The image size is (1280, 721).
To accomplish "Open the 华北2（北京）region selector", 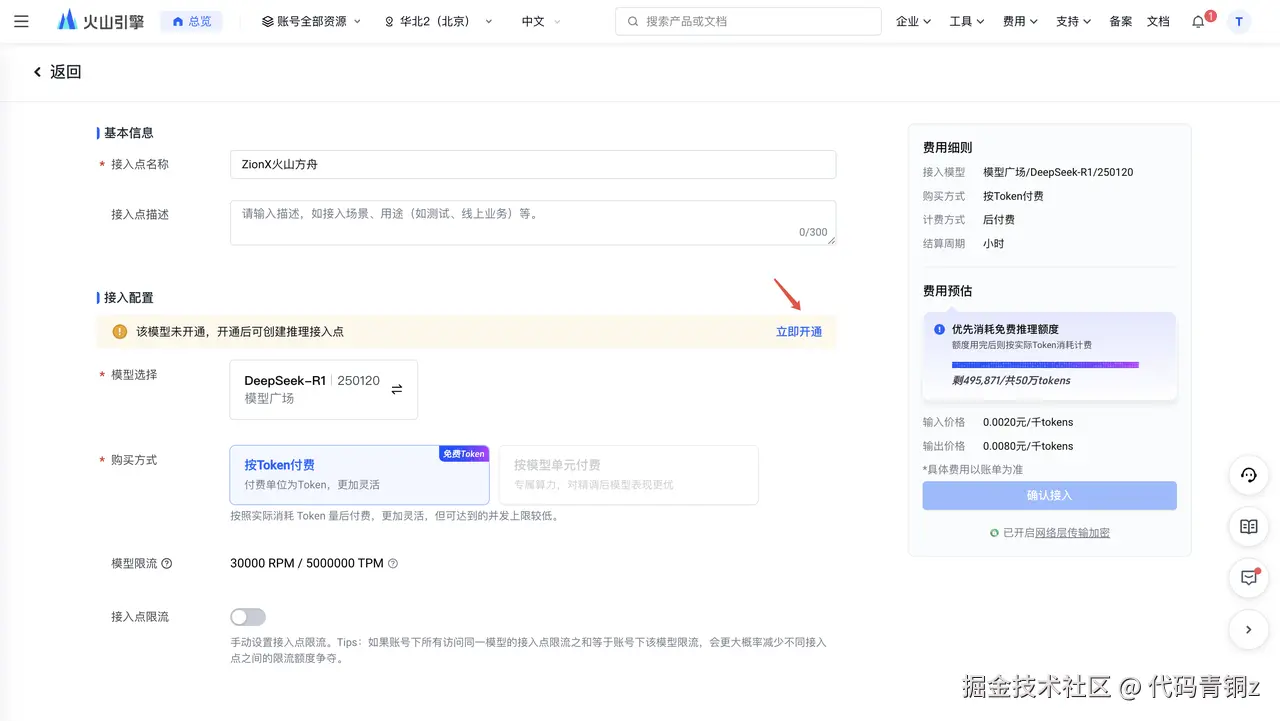I will tap(438, 21).
